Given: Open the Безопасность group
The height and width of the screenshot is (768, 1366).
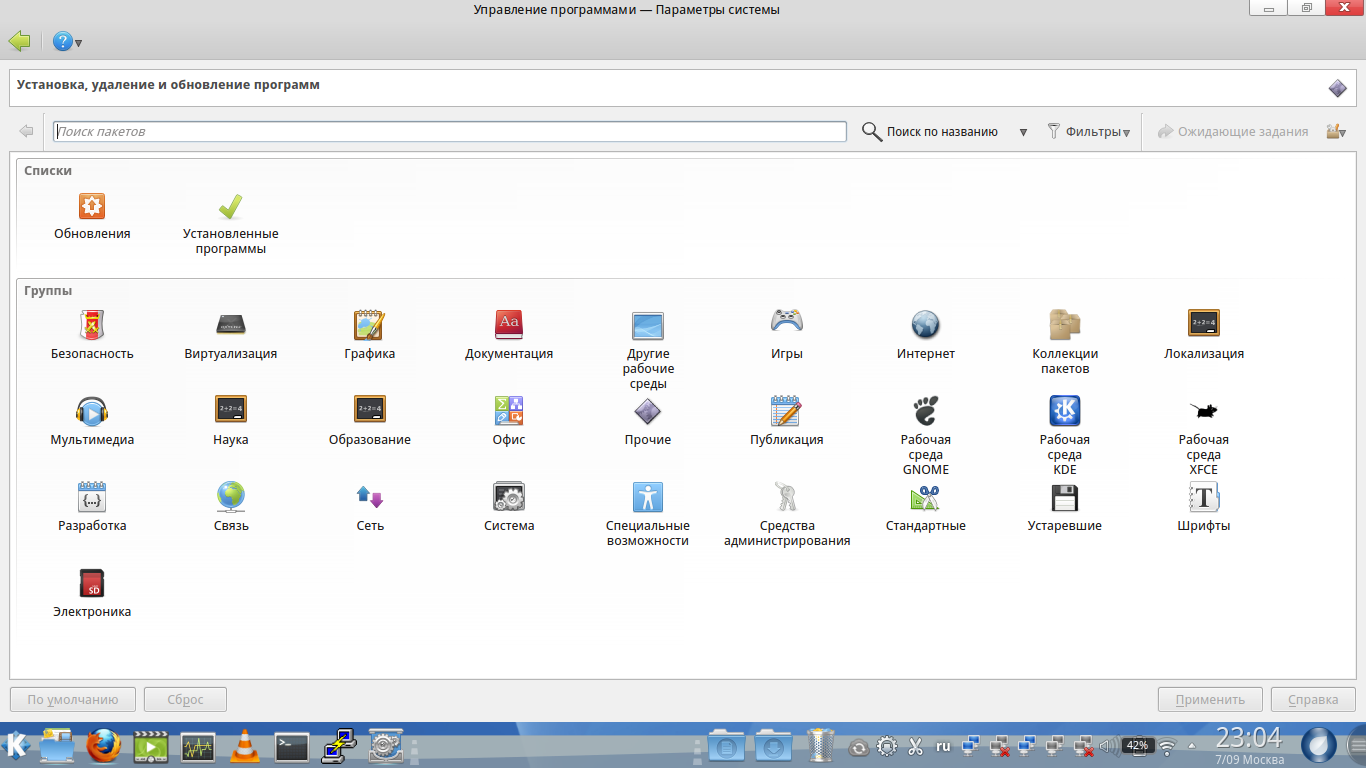Looking at the screenshot, I should (92, 335).
